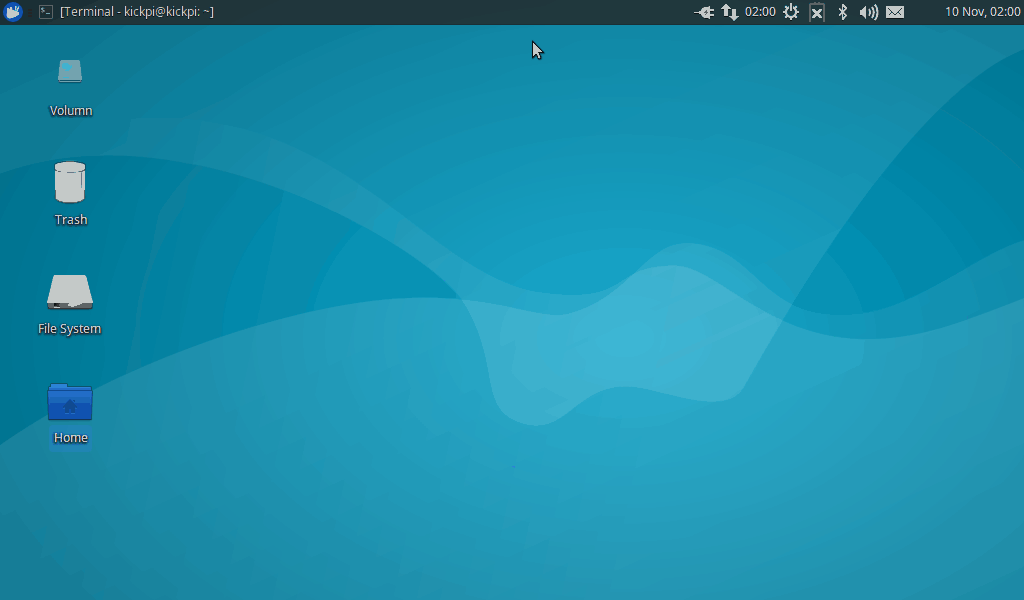Restore the minimized Terminal window from the taskbar
Viewport: 1024px width, 600px height.
136,12
